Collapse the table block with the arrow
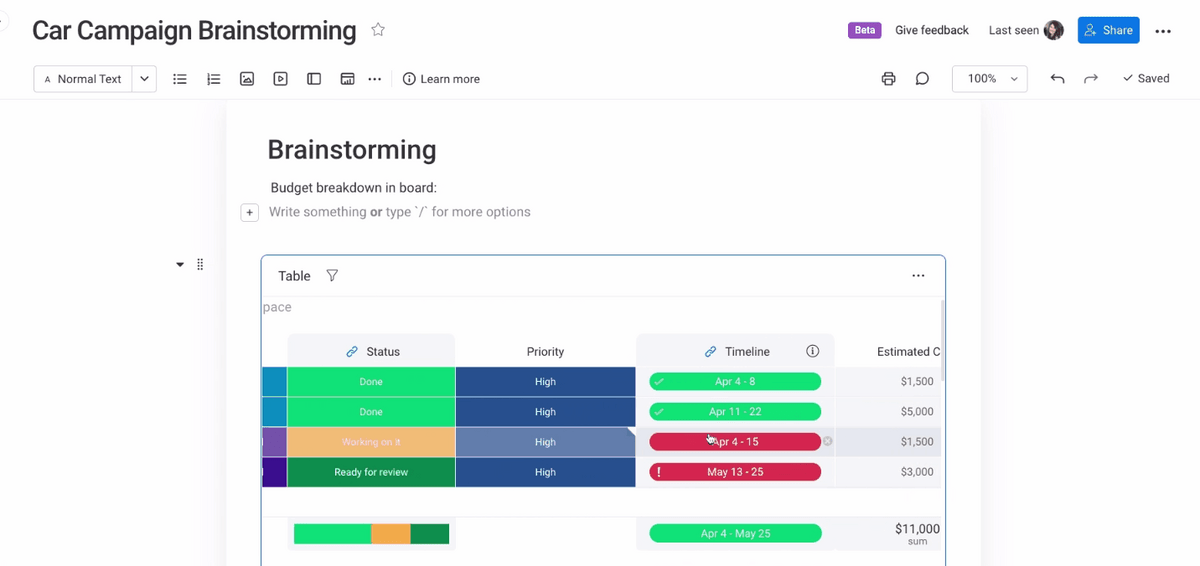Image resolution: width=1200 pixels, height=566 pixels. [180, 265]
